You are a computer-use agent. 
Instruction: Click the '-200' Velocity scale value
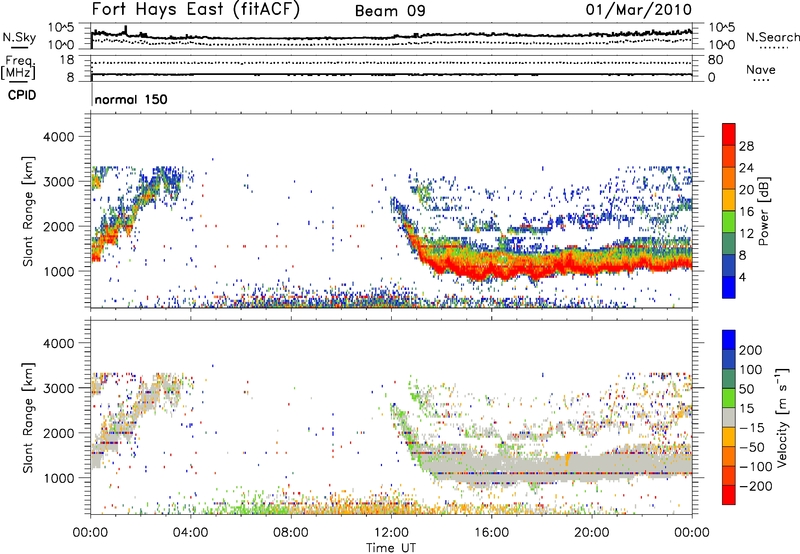754,486
